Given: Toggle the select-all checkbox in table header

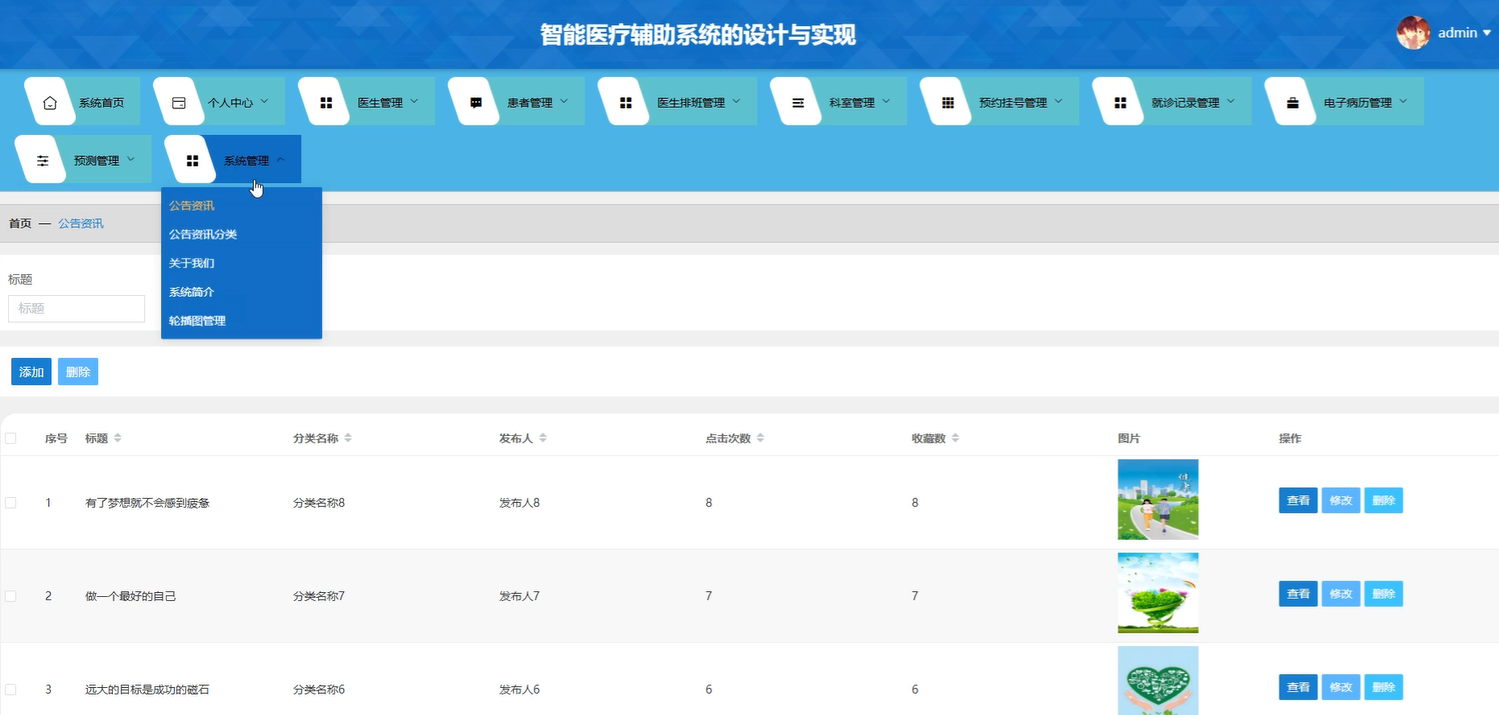Looking at the screenshot, I should [11, 439].
